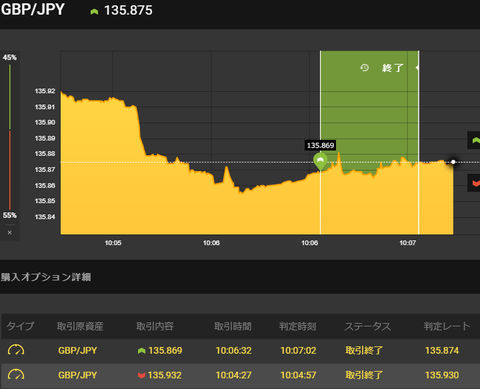The width and height of the screenshot is (480, 389).
Task: Click the ステータス column header
Action: point(367,326)
